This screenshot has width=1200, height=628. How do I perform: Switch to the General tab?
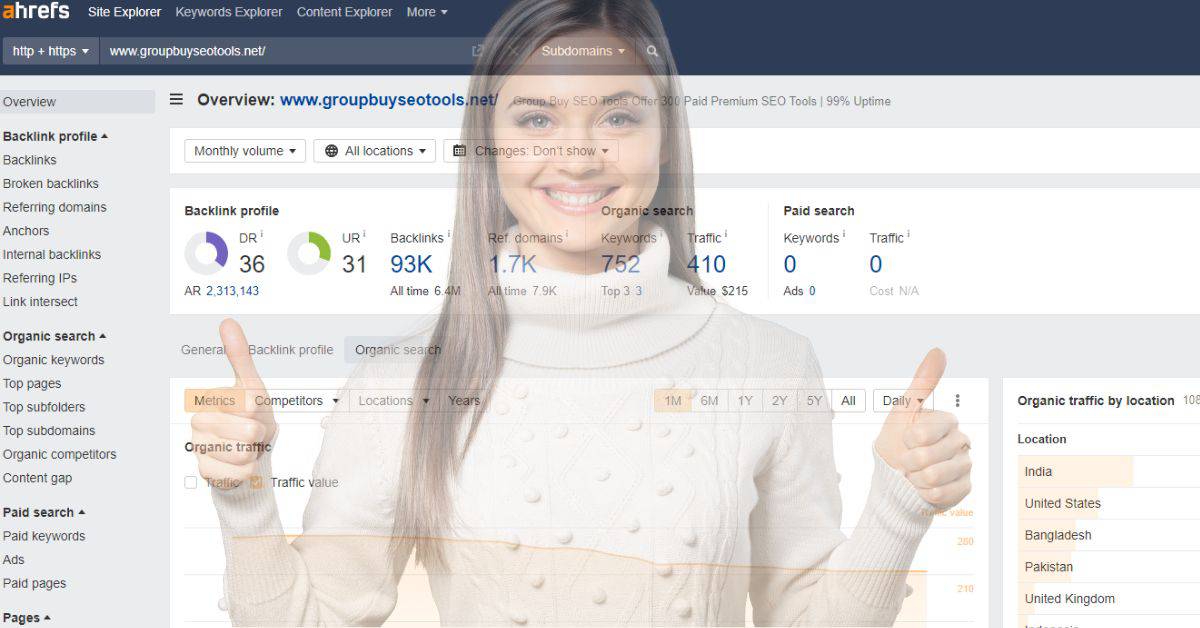click(x=204, y=350)
